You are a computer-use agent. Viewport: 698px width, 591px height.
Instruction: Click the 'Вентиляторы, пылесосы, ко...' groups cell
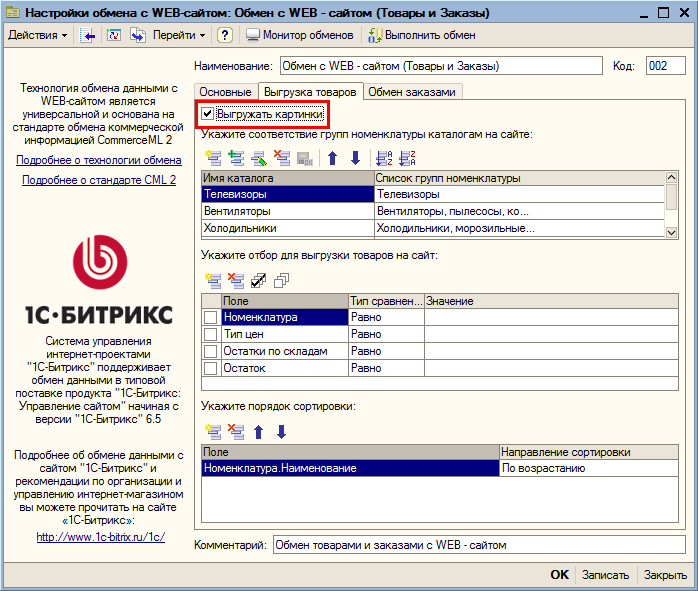pyautogui.click(x=519, y=211)
